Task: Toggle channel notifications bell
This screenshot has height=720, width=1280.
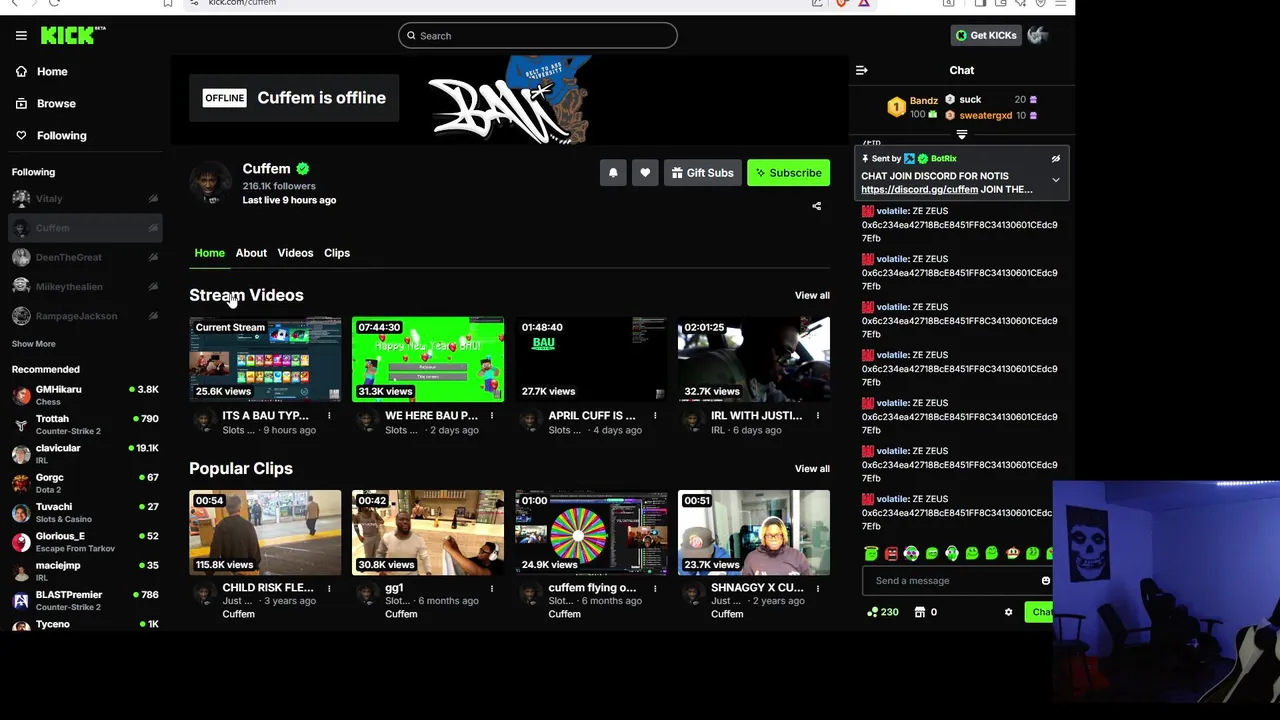Action: click(613, 173)
